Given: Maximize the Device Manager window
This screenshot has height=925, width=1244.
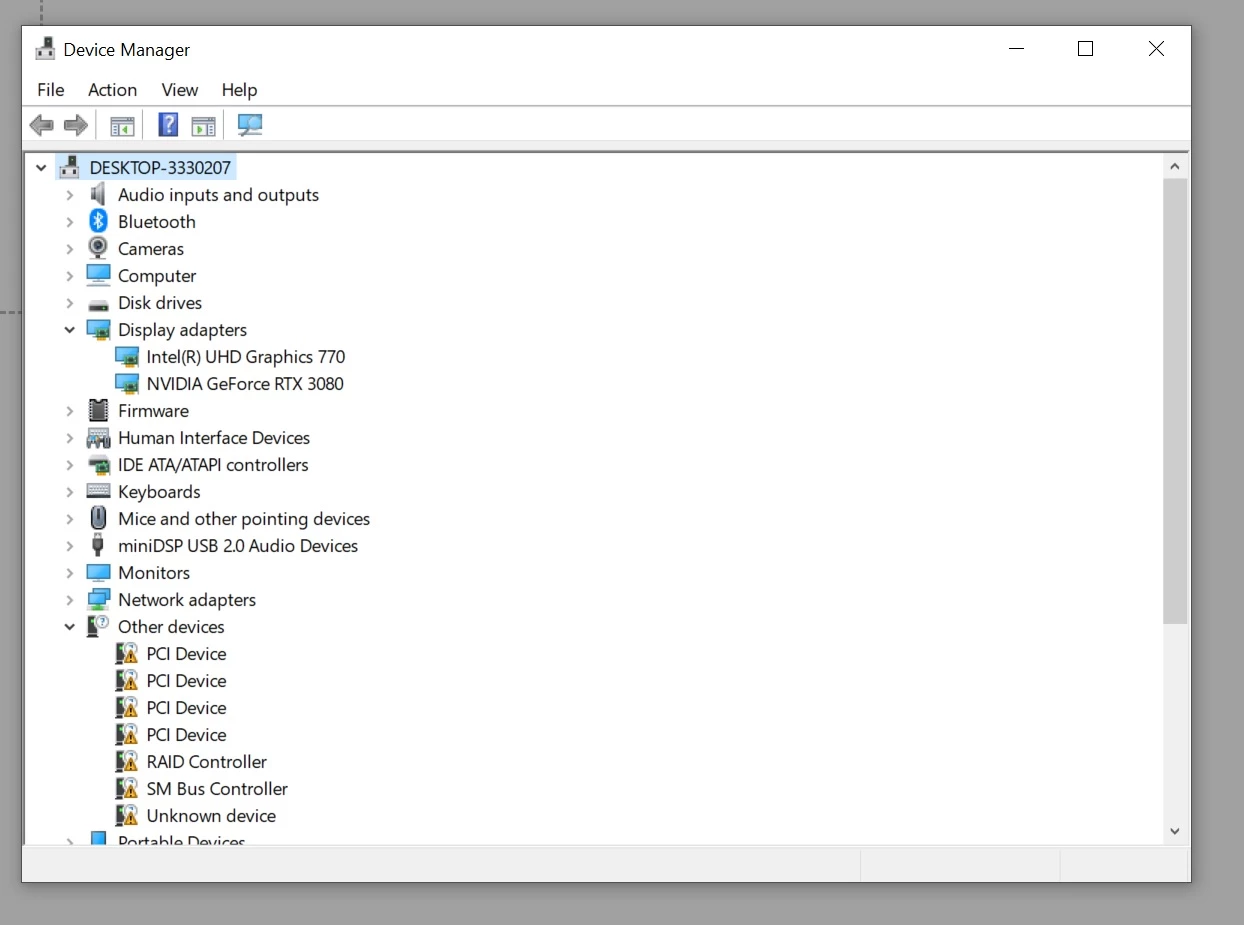Looking at the screenshot, I should (x=1085, y=49).
